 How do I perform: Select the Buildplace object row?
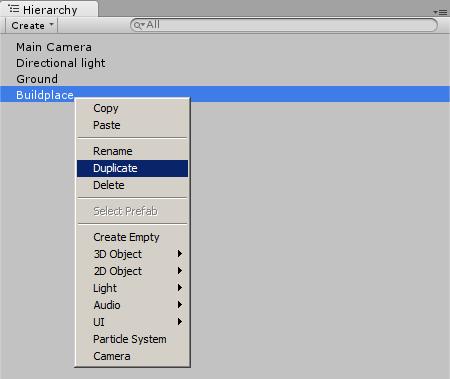pos(225,95)
